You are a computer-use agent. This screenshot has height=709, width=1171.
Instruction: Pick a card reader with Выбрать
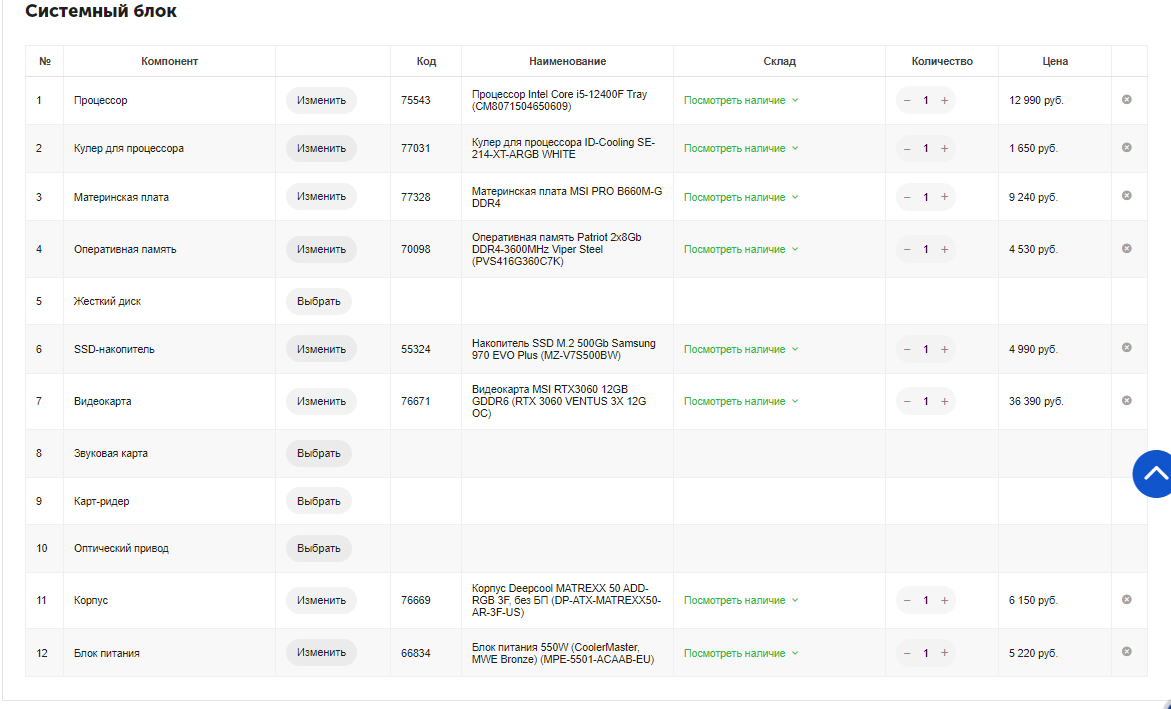coord(318,501)
